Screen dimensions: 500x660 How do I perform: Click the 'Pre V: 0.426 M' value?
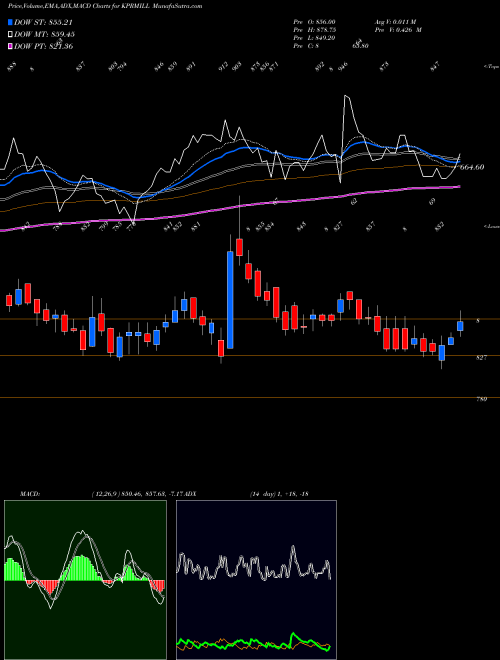point(398,30)
